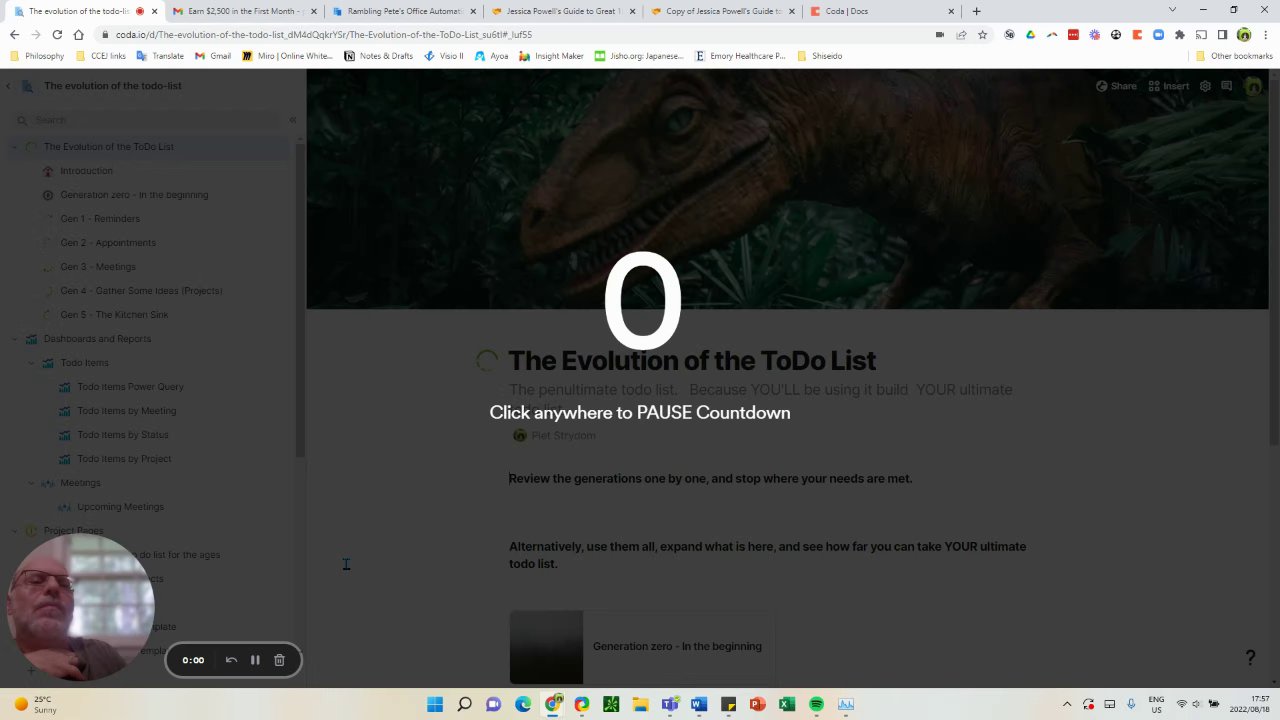The height and width of the screenshot is (720, 1280).
Task: Open Chrome tab search dropdown
Action: [1172, 10]
